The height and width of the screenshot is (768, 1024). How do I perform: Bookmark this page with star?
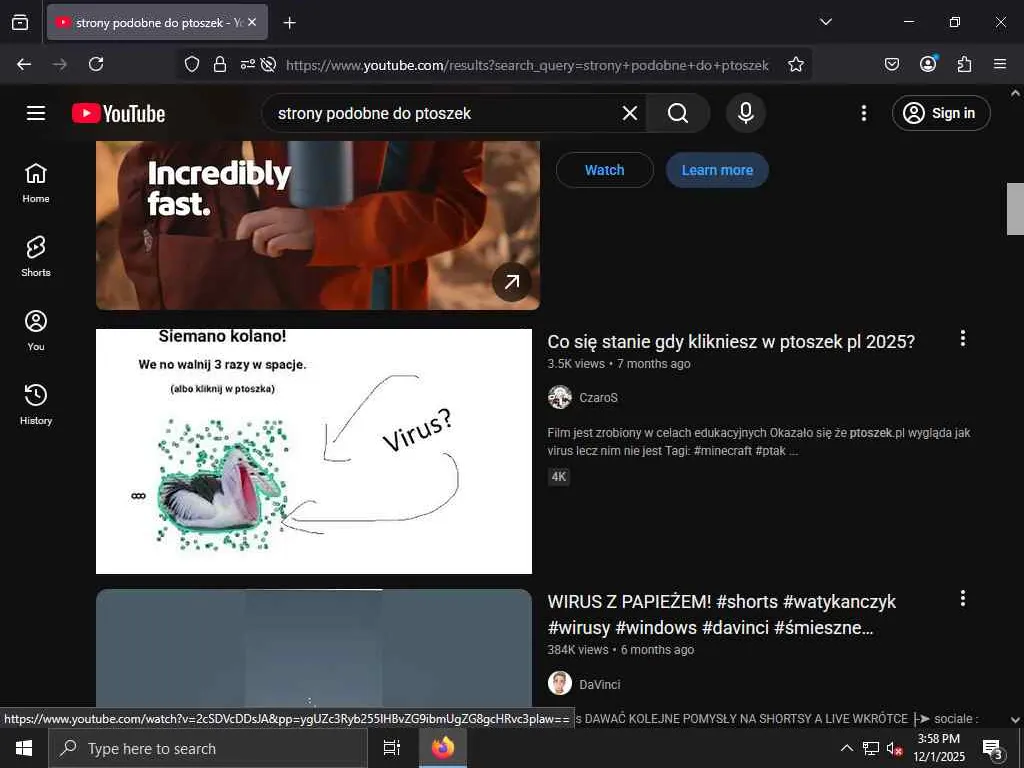pyautogui.click(x=795, y=64)
